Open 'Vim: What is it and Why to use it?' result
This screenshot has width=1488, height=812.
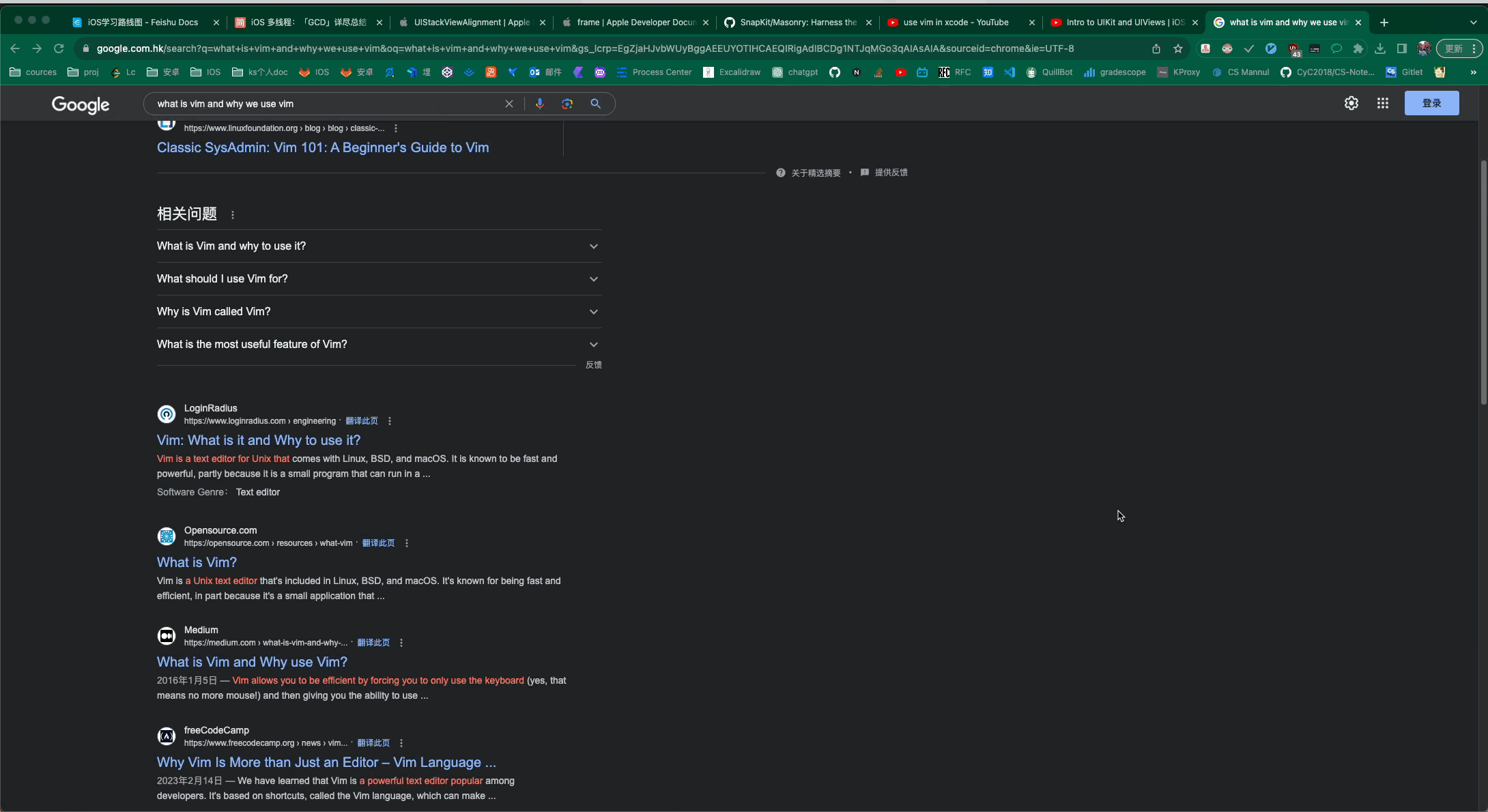(259, 440)
